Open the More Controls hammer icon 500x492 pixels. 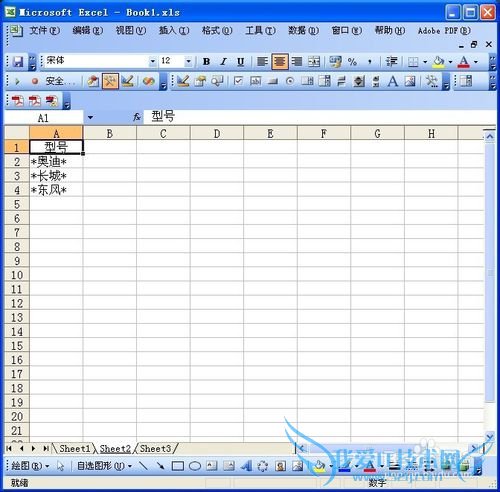click(x=432, y=81)
